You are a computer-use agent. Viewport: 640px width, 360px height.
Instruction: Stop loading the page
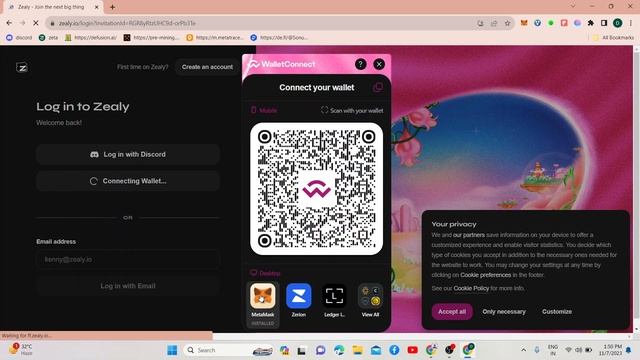36,23
